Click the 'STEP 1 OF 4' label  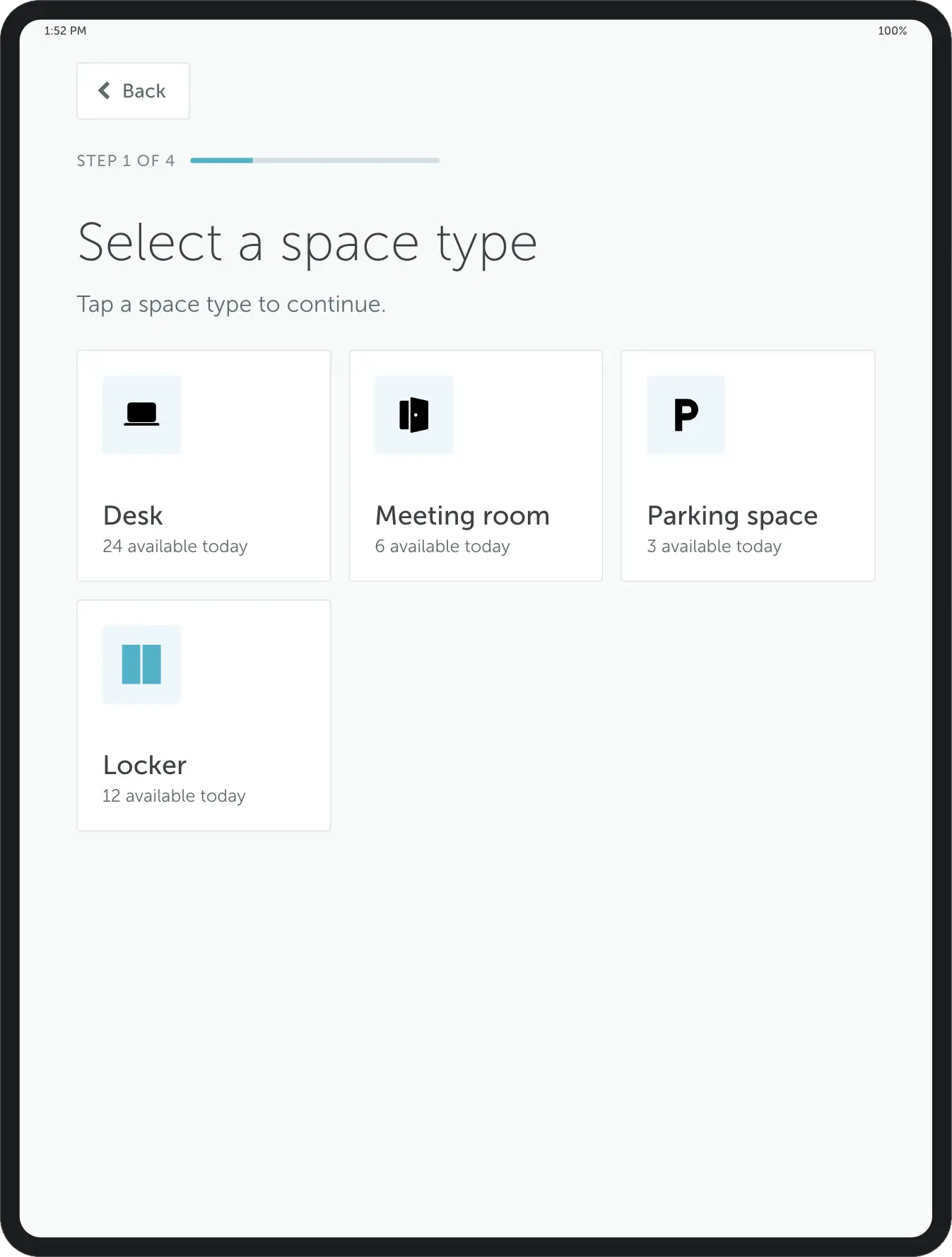pyautogui.click(x=126, y=160)
